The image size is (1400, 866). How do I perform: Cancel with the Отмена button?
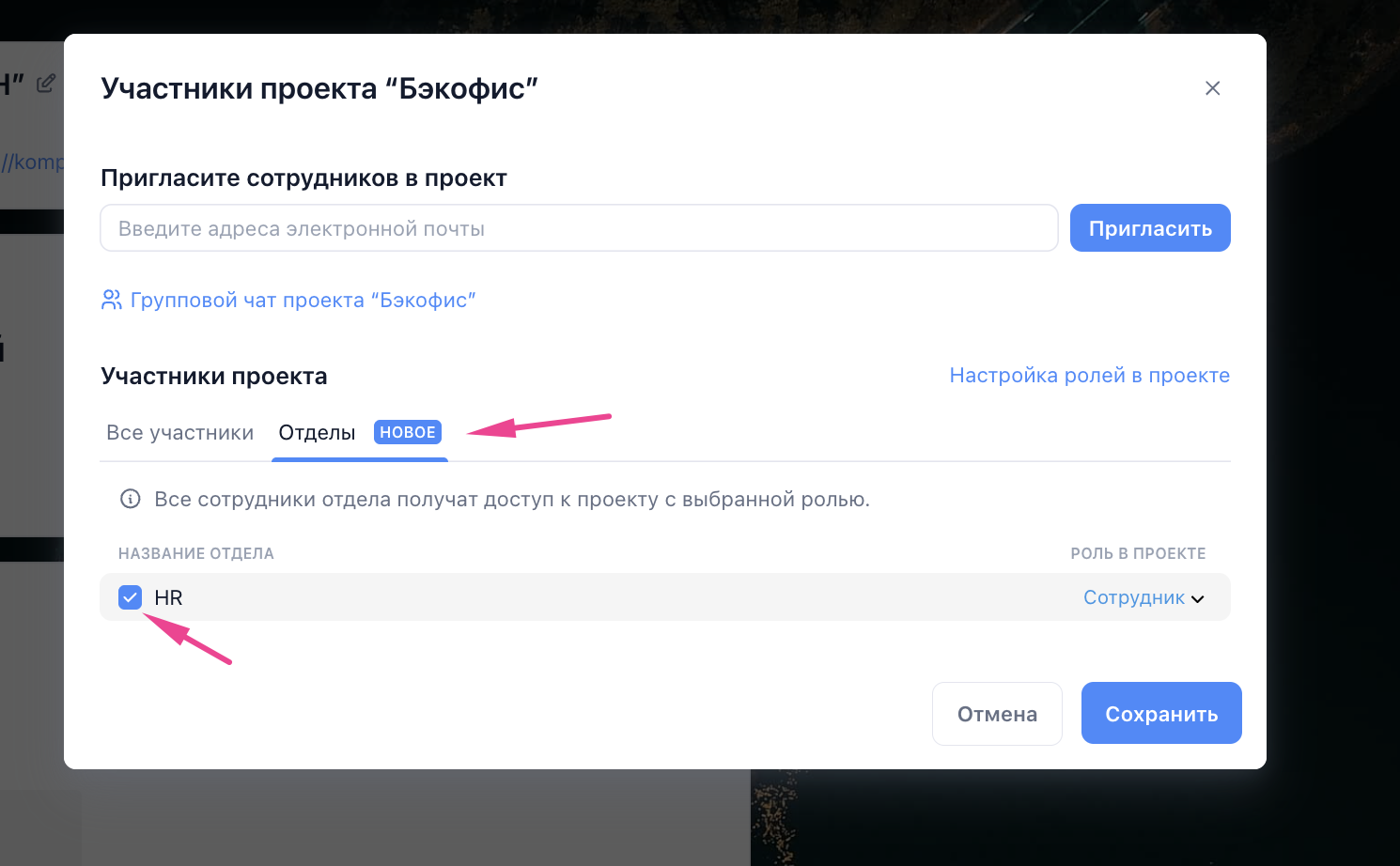pos(997,714)
